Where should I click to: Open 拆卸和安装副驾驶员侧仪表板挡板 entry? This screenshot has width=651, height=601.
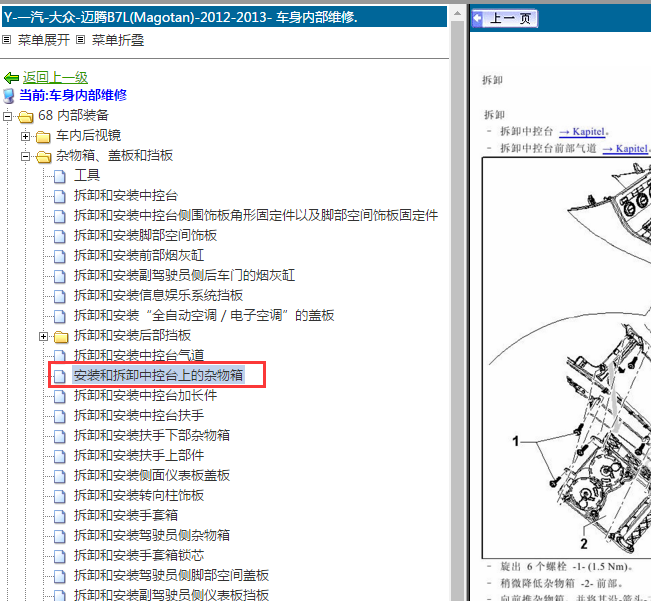[171, 595]
